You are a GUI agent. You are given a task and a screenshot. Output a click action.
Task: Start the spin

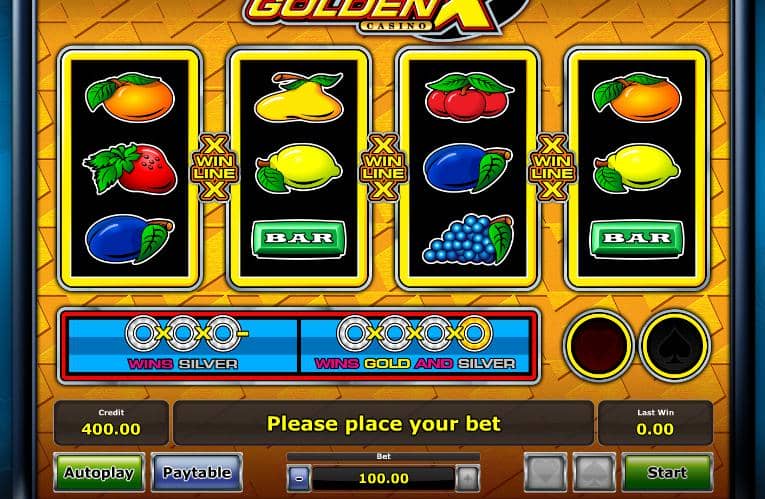[x=667, y=472]
